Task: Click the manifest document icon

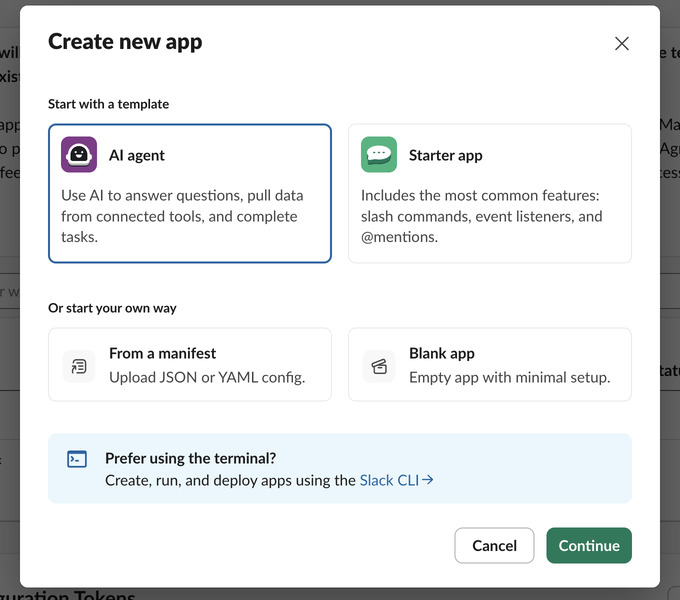Action: pos(79,366)
